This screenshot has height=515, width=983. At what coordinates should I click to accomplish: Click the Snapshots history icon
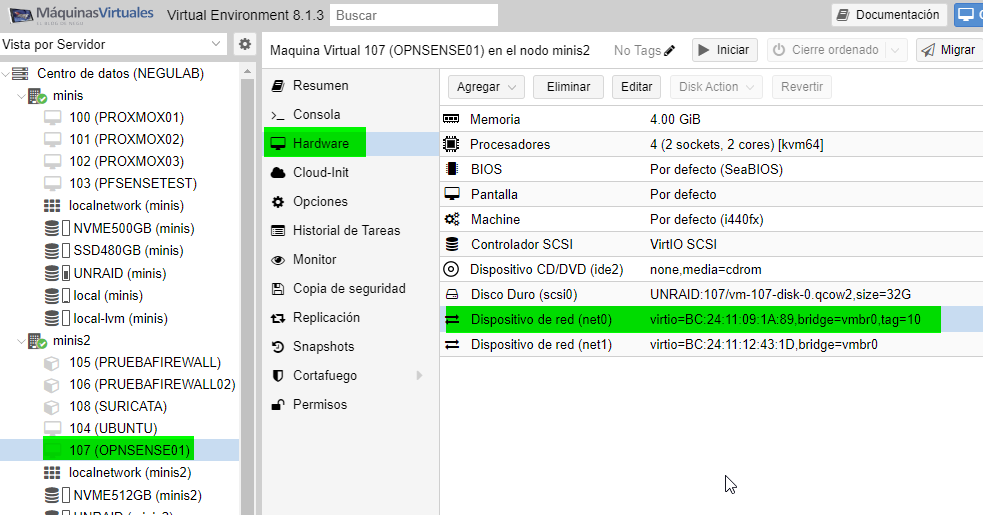click(278, 346)
